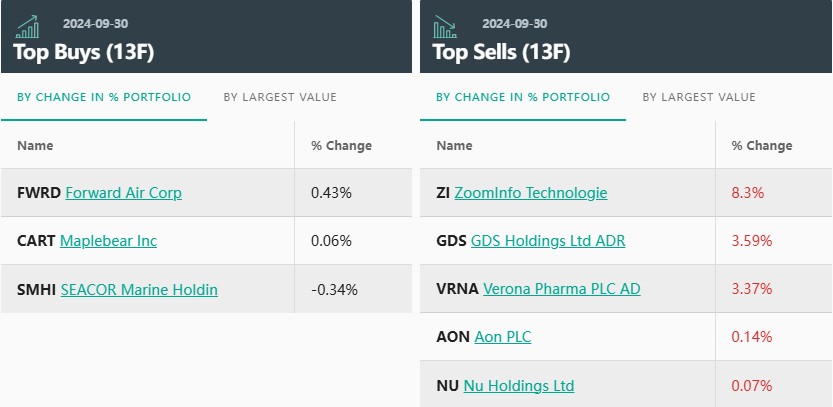Select Top Buys By Change in % Portfolio tab
Image resolution: width=833 pixels, height=407 pixels.
(x=104, y=97)
